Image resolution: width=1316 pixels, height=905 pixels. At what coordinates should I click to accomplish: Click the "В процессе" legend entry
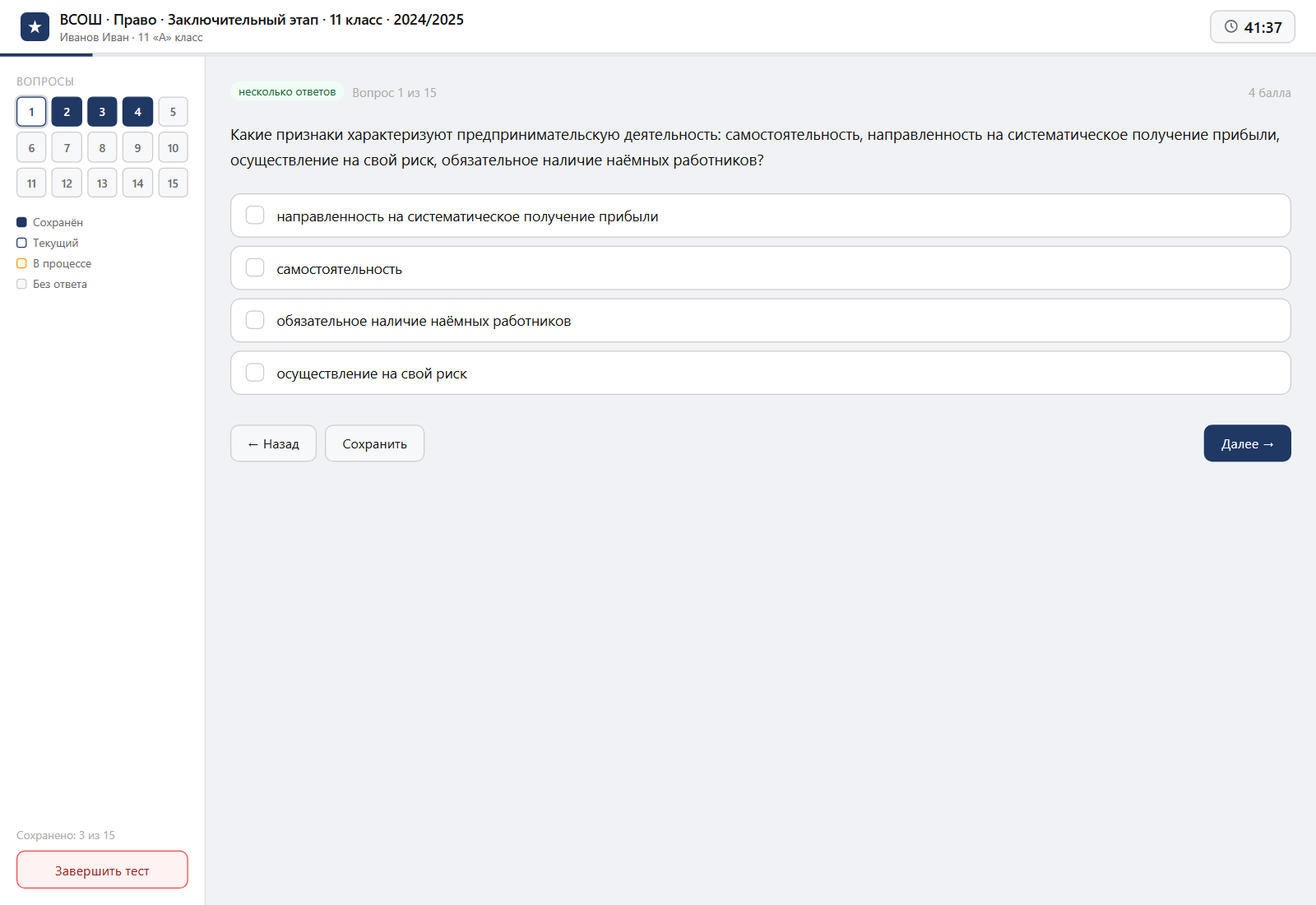coord(54,263)
